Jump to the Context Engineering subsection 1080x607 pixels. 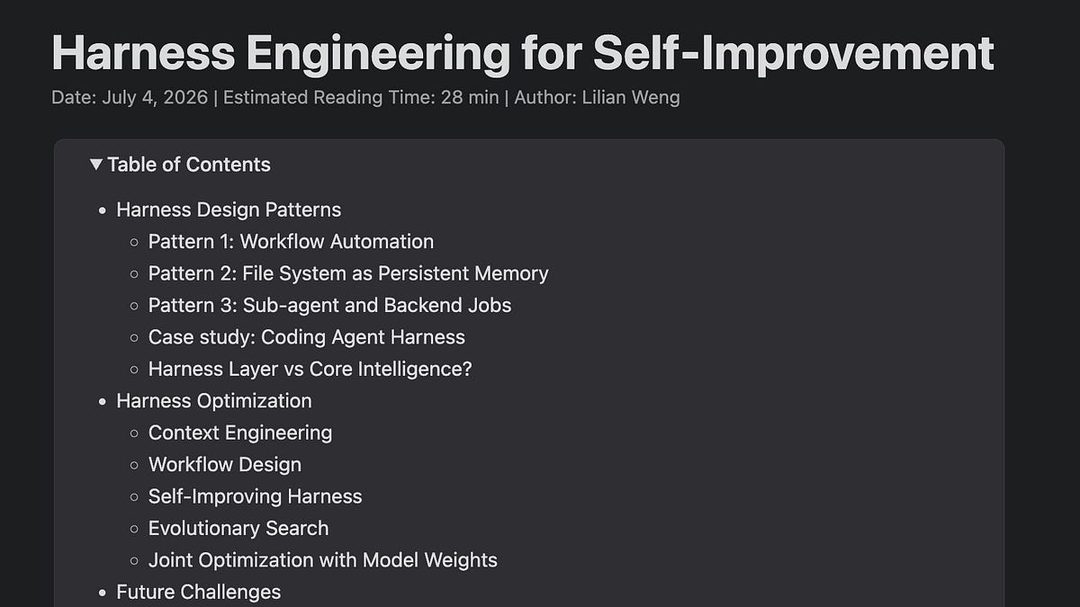click(240, 433)
